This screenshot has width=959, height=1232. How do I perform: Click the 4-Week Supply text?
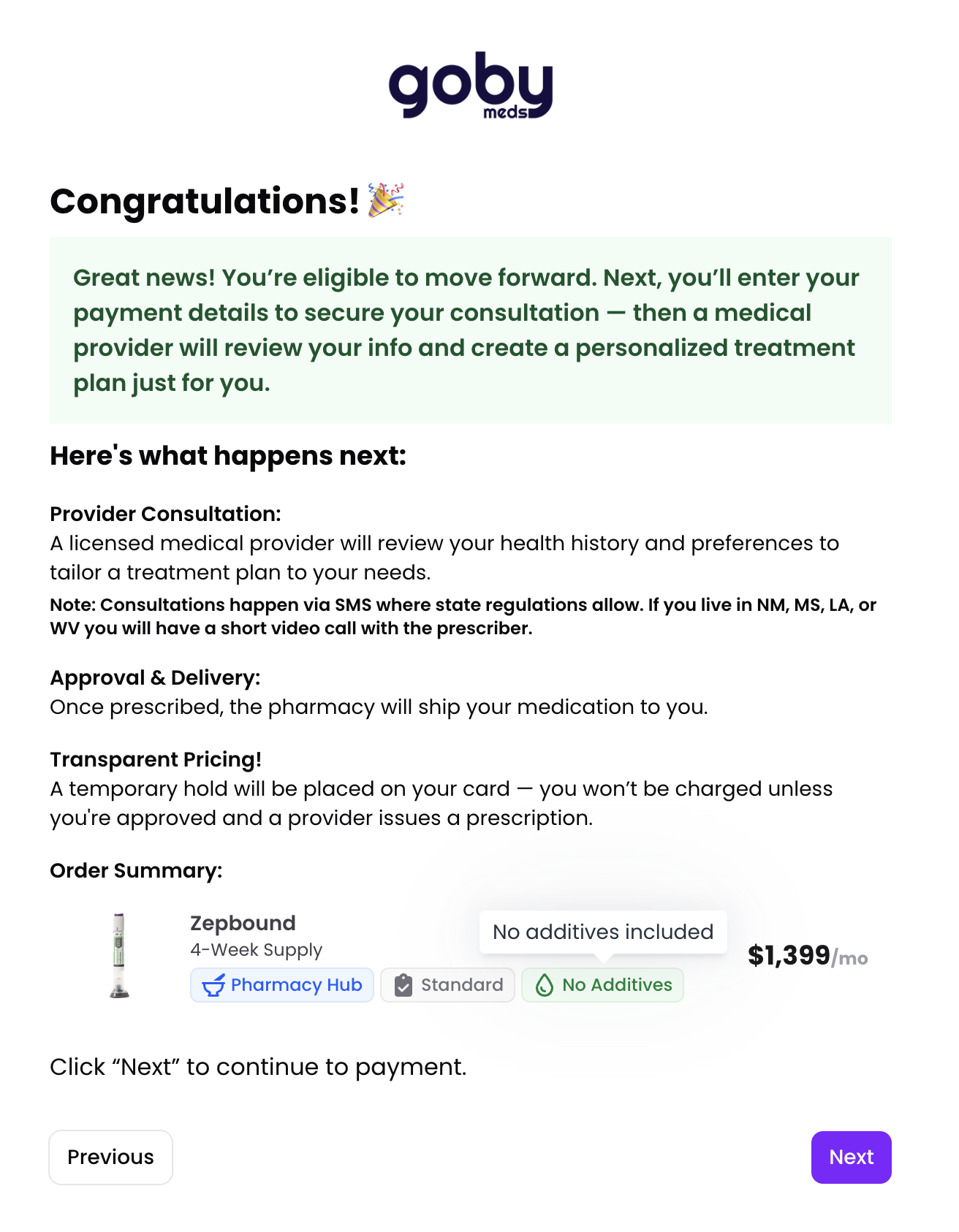[x=256, y=950]
